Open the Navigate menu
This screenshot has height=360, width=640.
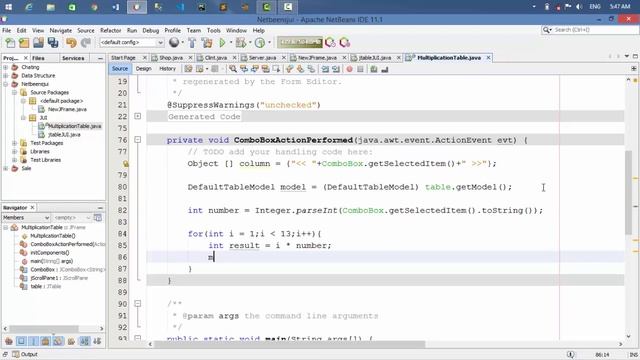60,30
